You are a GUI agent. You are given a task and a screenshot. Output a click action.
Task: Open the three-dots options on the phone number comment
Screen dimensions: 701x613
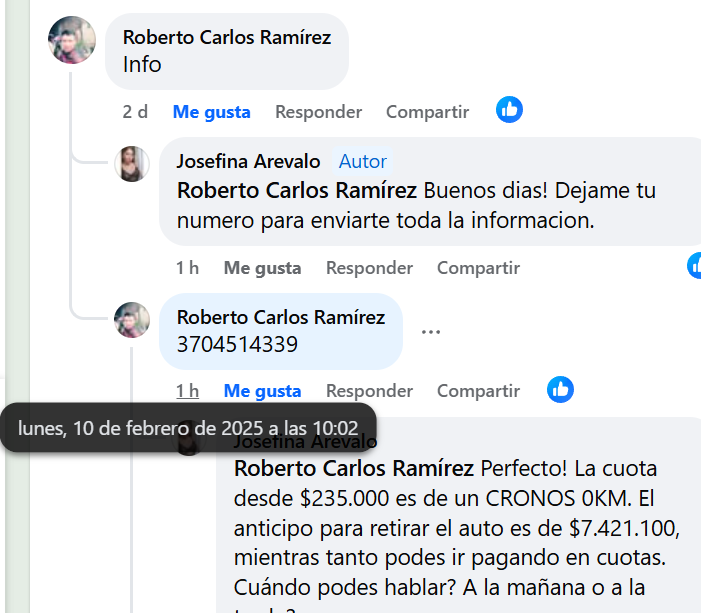[431, 332]
